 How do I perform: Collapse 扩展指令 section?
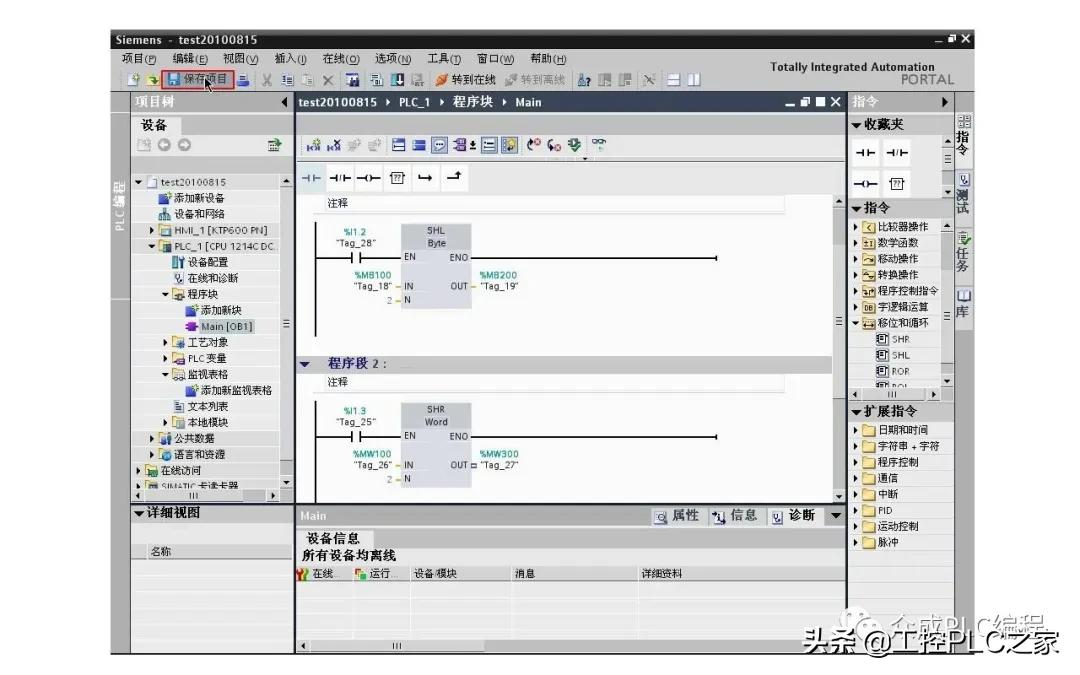[x=857, y=412]
